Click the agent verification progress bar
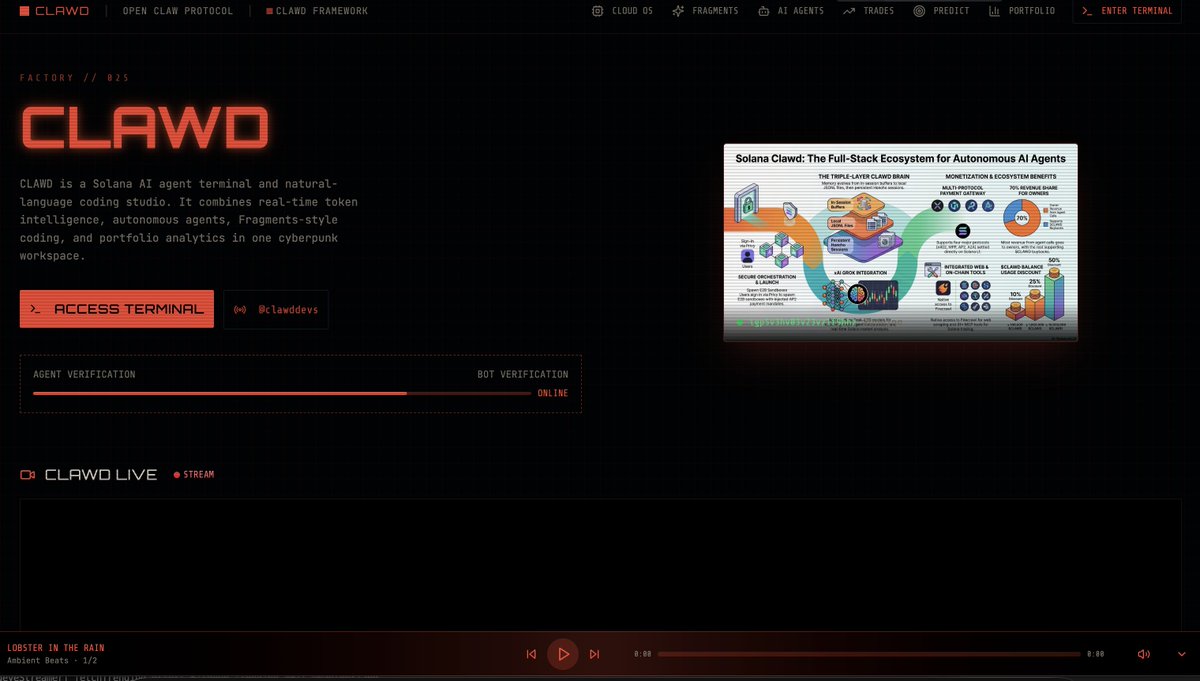The width and height of the screenshot is (1200, 681). pos(282,393)
